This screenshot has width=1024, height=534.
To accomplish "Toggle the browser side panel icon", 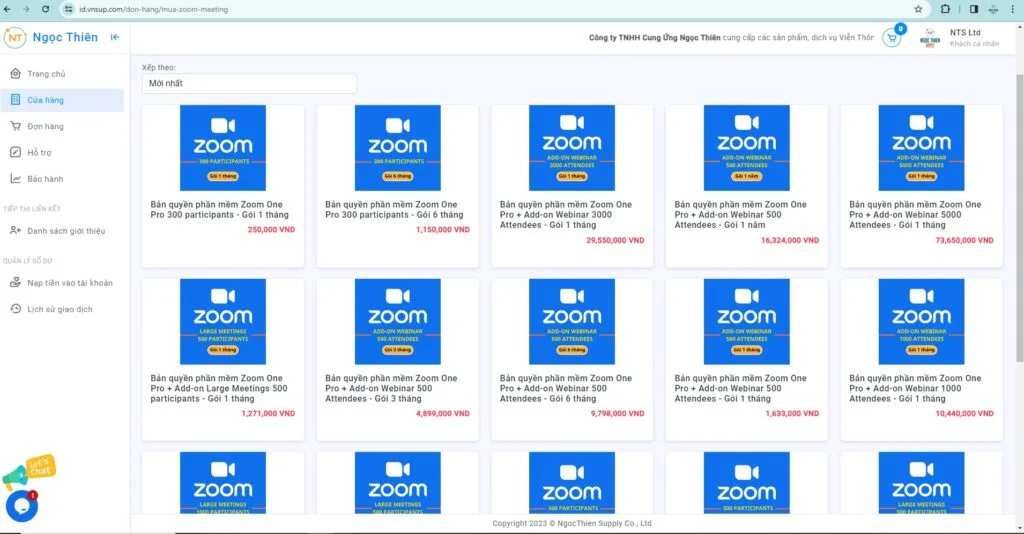I will [974, 9].
